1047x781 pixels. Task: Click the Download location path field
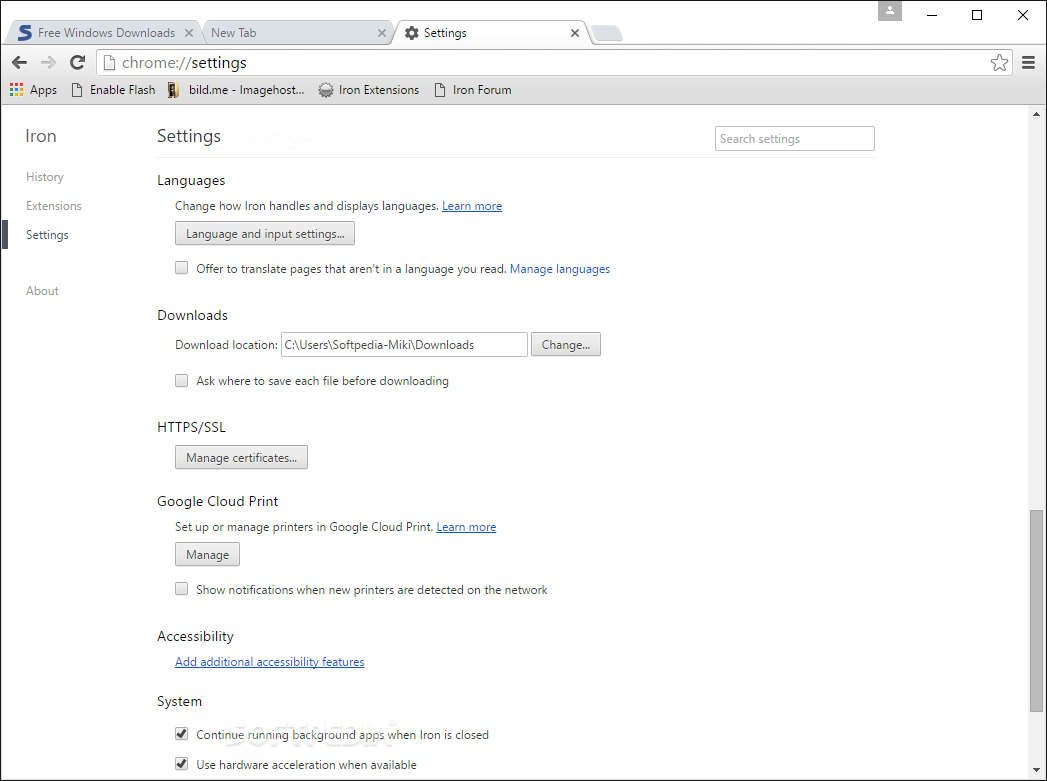(x=404, y=344)
